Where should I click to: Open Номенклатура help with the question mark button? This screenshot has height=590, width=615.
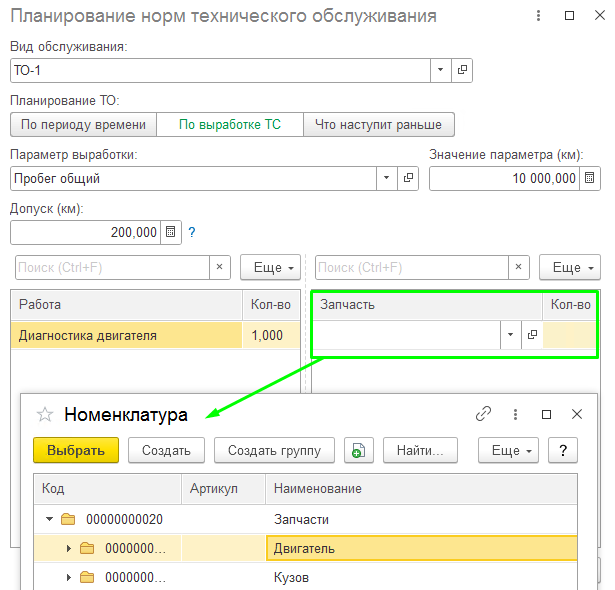[563, 450]
